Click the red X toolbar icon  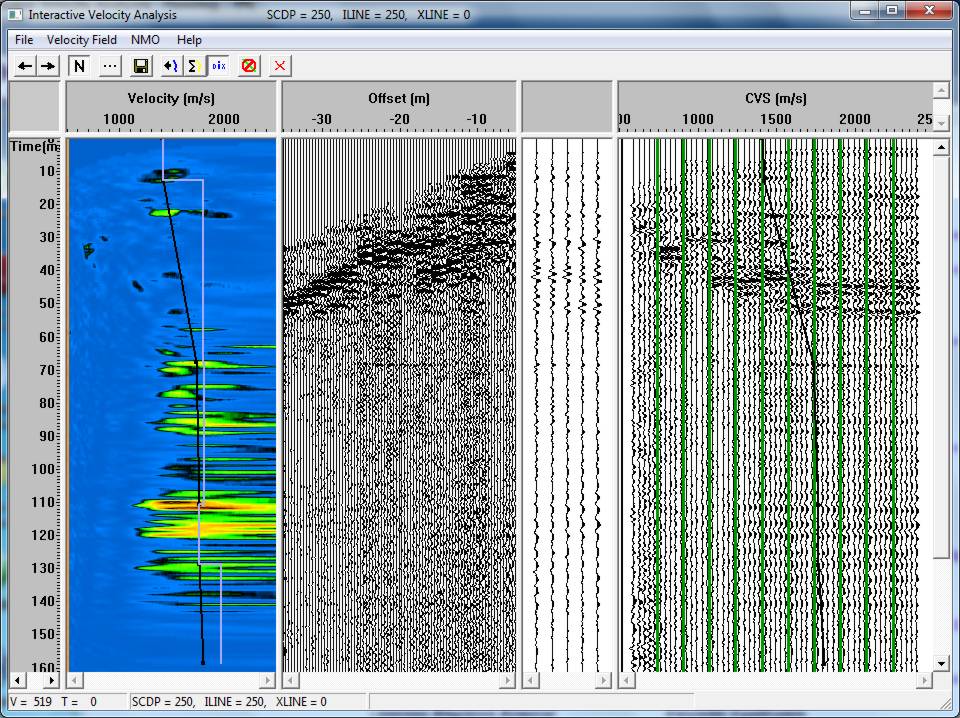tap(280, 66)
